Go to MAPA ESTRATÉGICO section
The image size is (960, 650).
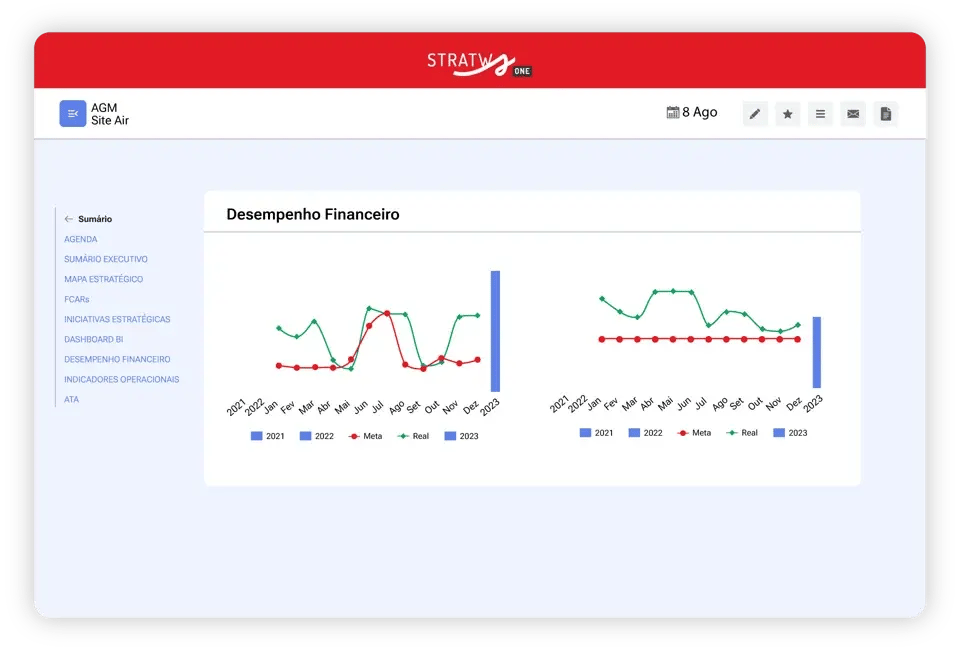pyautogui.click(x=103, y=279)
